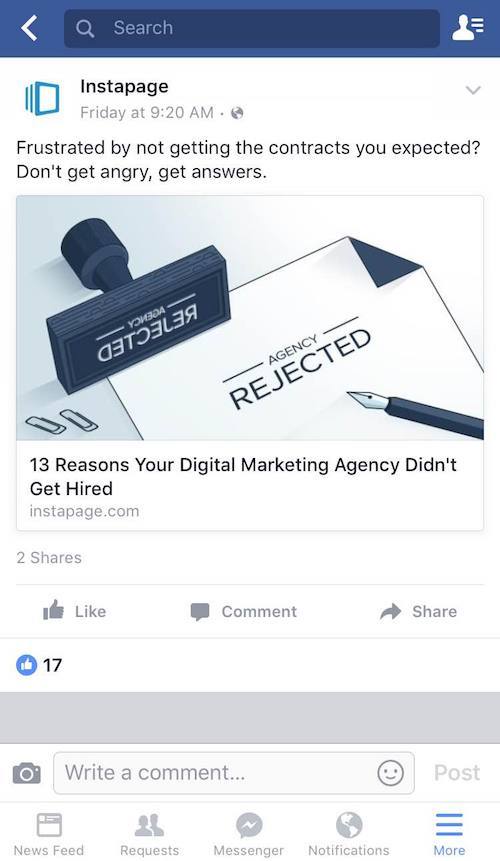The width and height of the screenshot is (500, 861).
Task: Tap the camera icon beside comment box
Action: [27, 773]
